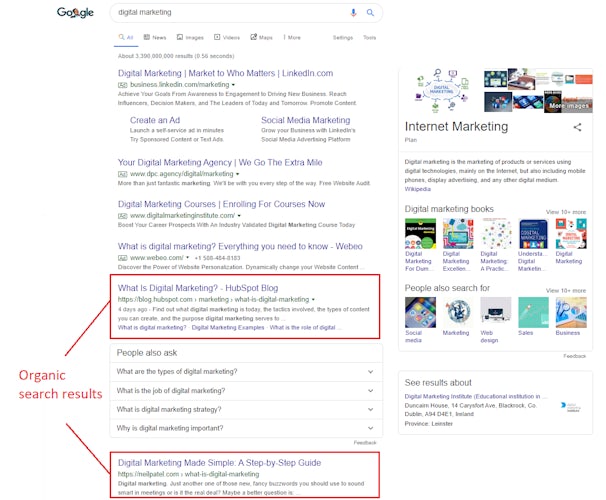Click the "Create an Ad" sitelink
The height and width of the screenshot is (500, 606).
[155, 120]
